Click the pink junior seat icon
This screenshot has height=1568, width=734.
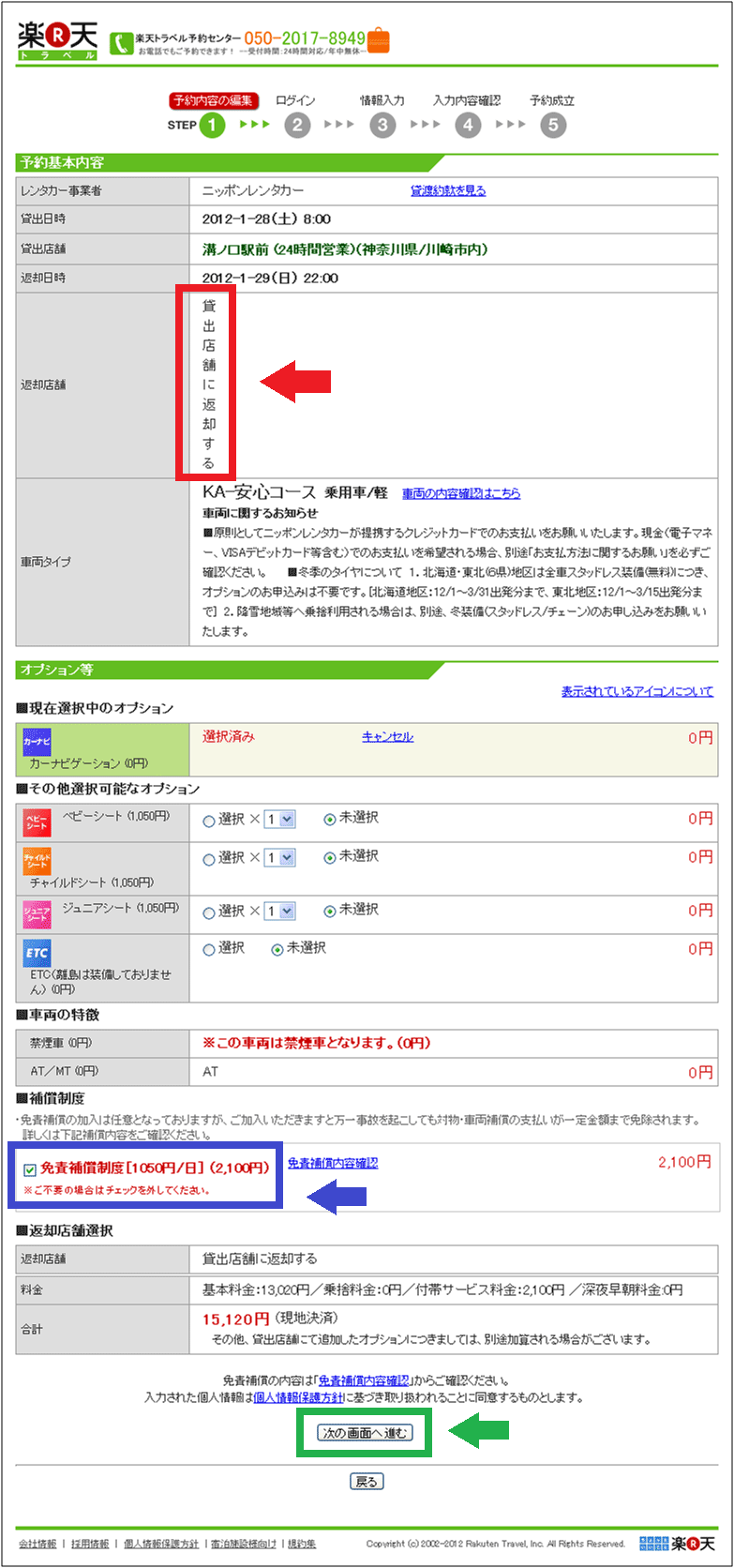(37, 913)
